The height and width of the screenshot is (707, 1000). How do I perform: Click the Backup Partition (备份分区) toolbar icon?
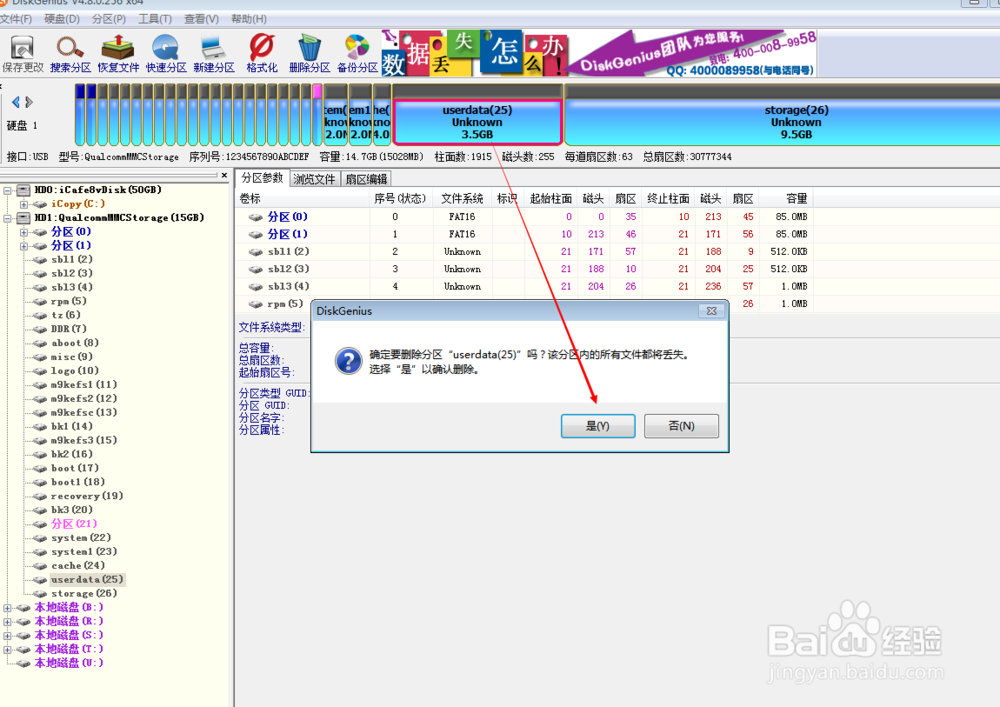click(357, 54)
